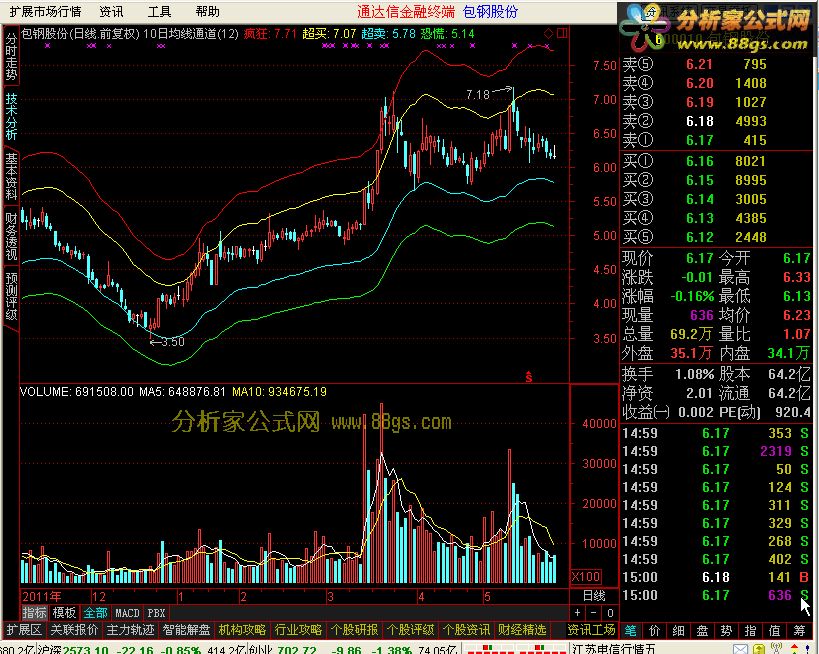Screen dimensions: 819x654
Task: Select the 笔 tick panel tab
Action: click(631, 630)
